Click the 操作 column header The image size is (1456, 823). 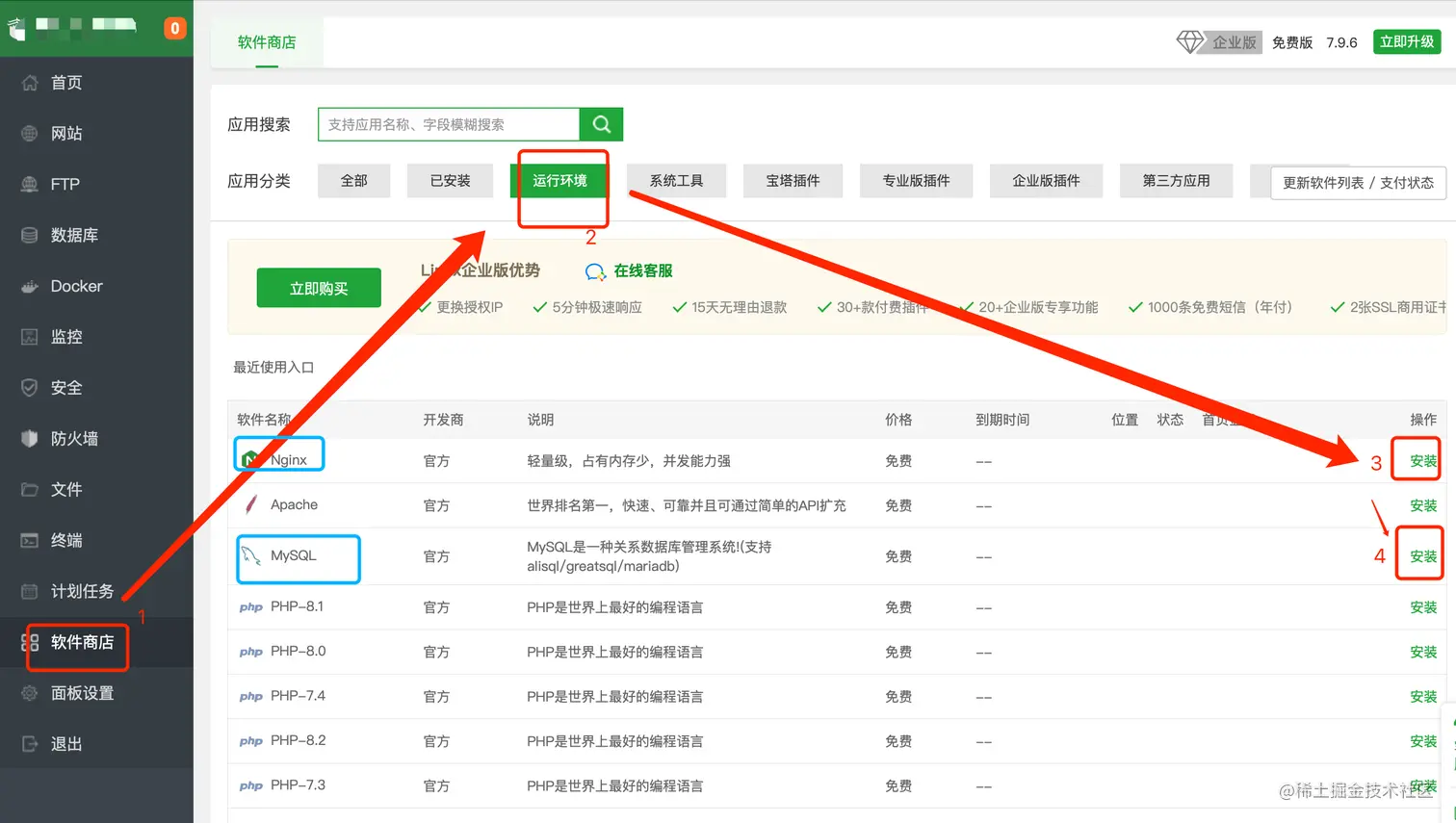[x=1423, y=420]
